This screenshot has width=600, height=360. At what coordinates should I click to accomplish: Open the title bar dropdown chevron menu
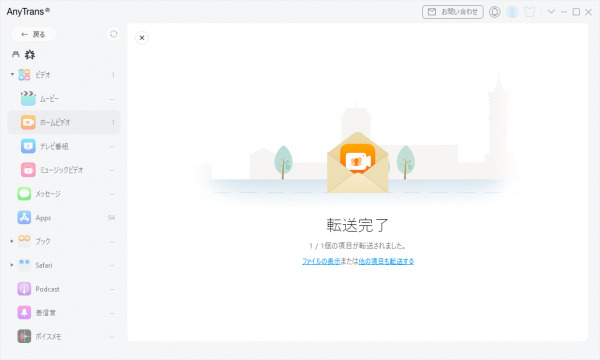(551, 11)
